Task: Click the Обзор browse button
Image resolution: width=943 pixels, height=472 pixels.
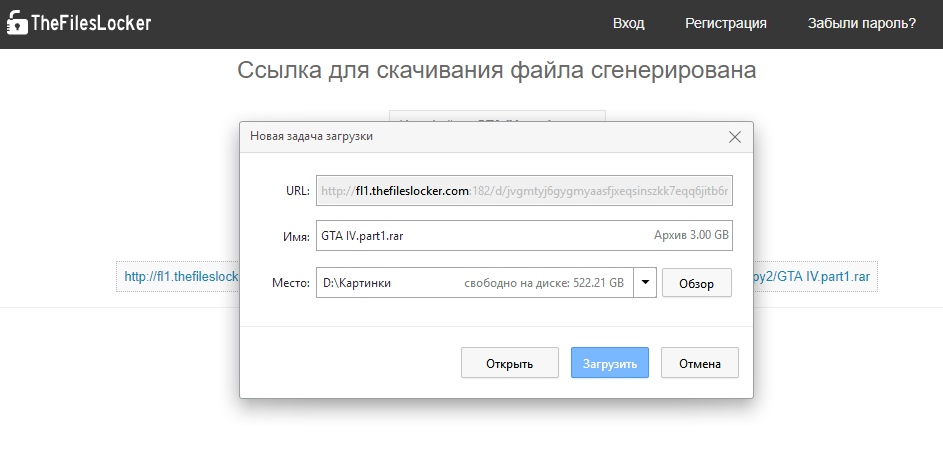Action: [x=696, y=283]
